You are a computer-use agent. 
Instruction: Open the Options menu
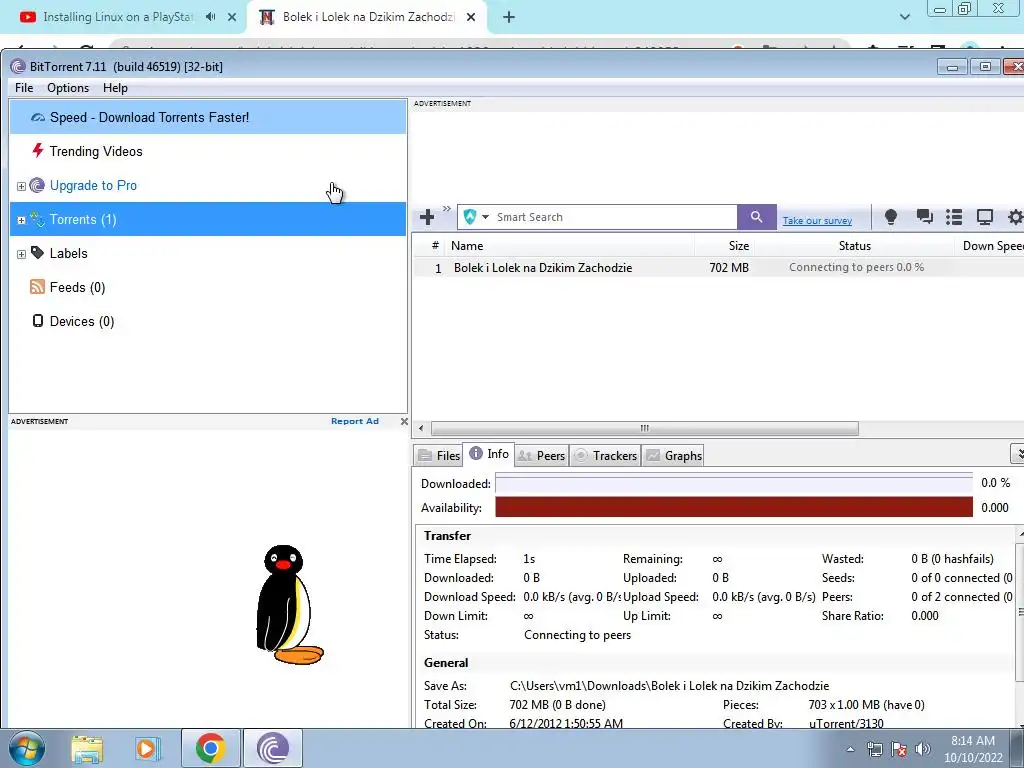click(x=68, y=88)
